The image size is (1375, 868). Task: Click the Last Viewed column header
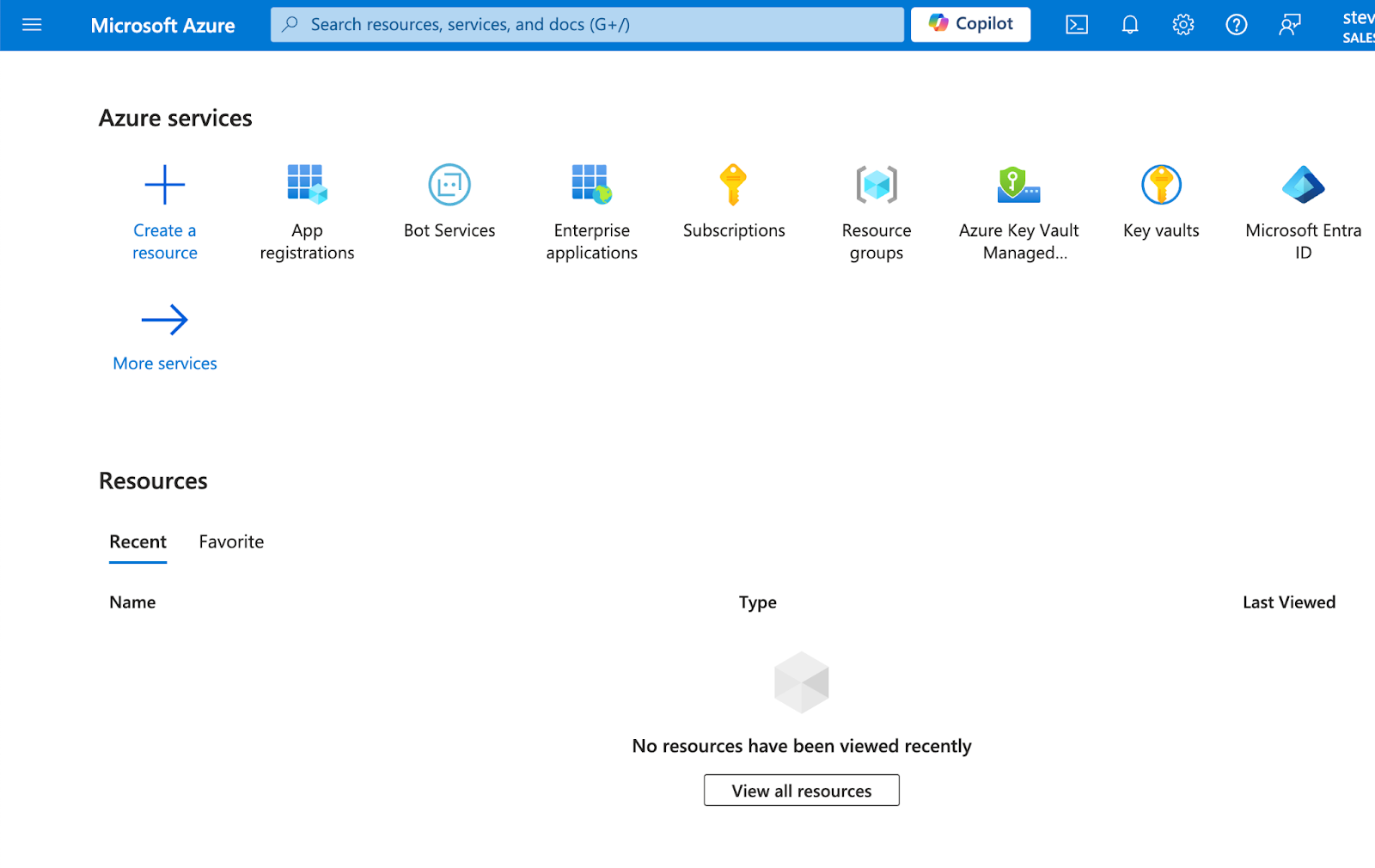(x=1289, y=602)
